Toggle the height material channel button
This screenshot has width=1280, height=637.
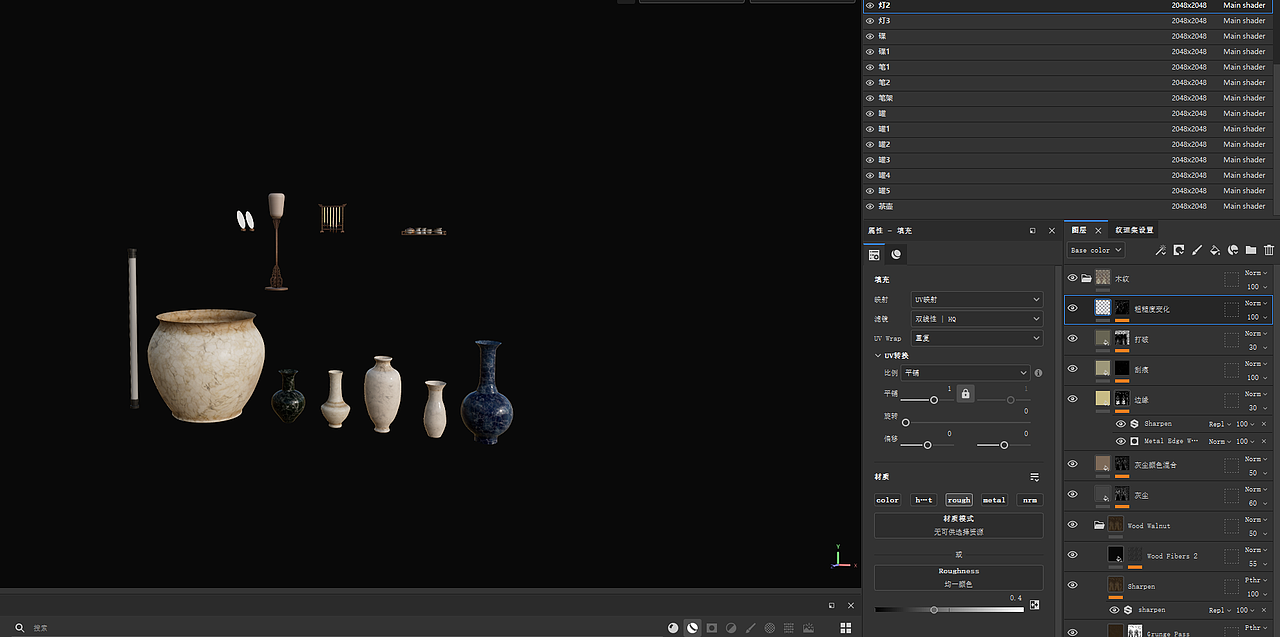tap(923, 500)
